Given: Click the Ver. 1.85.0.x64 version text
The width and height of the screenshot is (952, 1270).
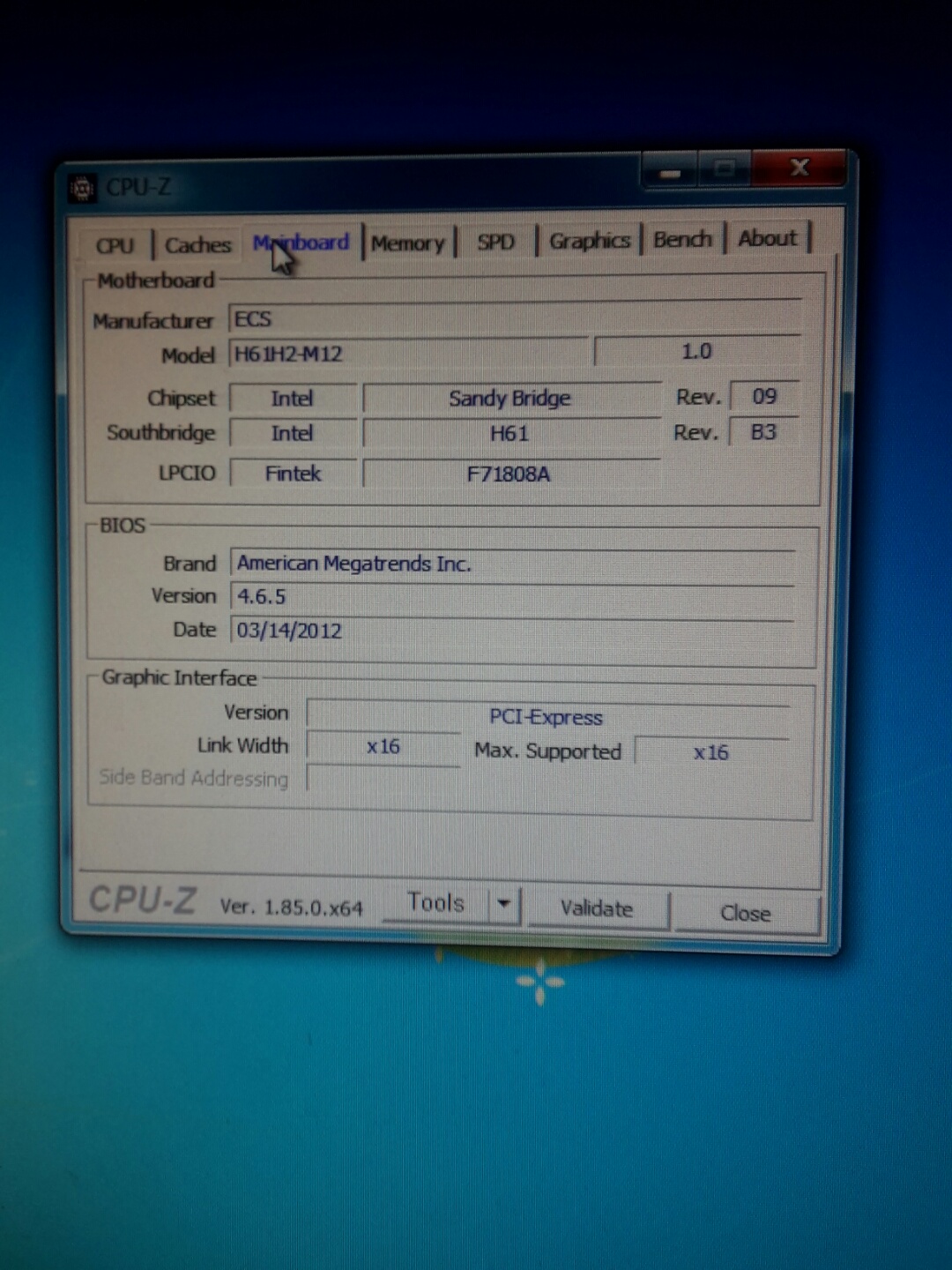Looking at the screenshot, I should pos(291,907).
